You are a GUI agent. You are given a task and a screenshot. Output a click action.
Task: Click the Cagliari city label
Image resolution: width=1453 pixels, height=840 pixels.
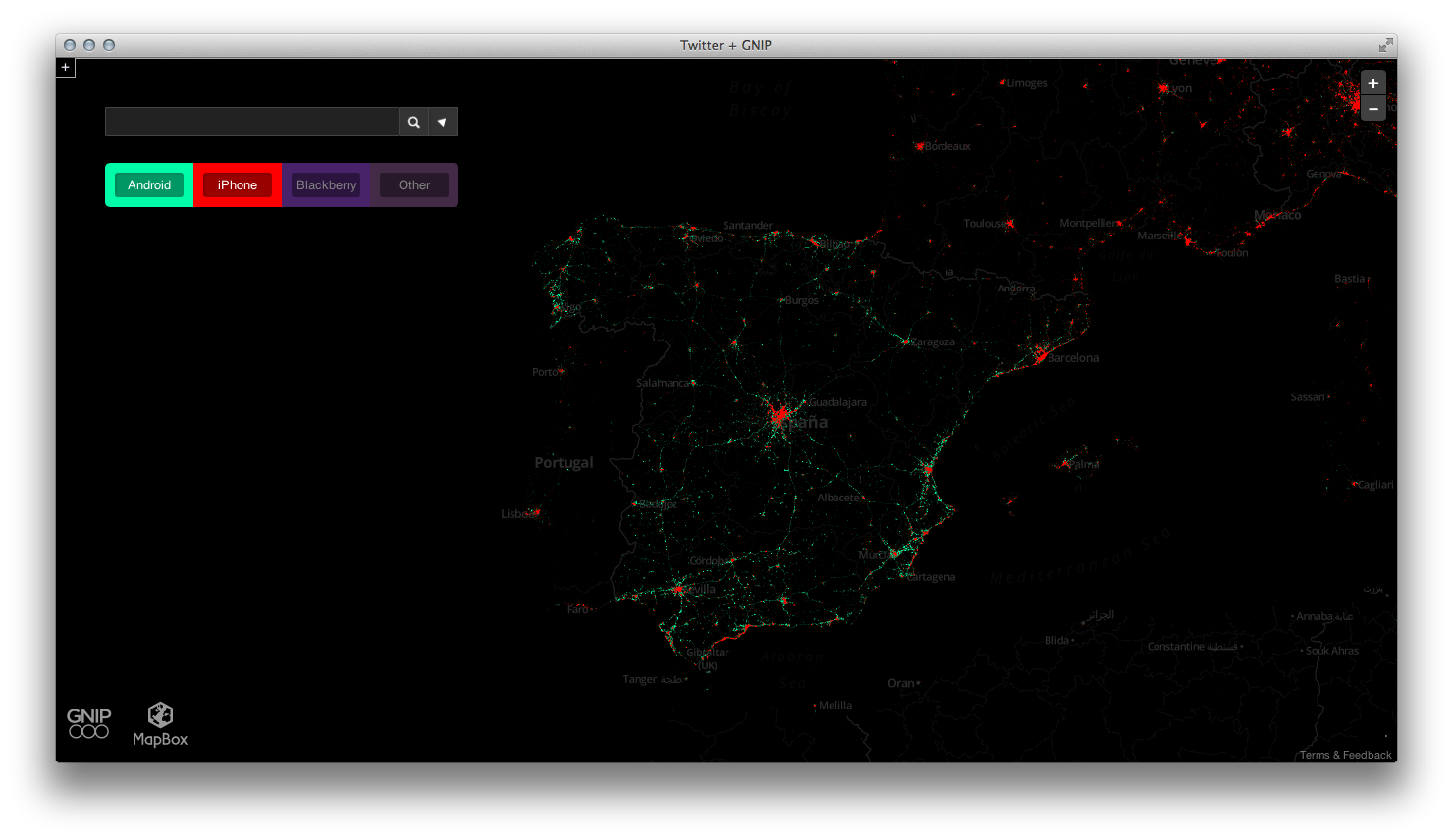pos(1375,485)
